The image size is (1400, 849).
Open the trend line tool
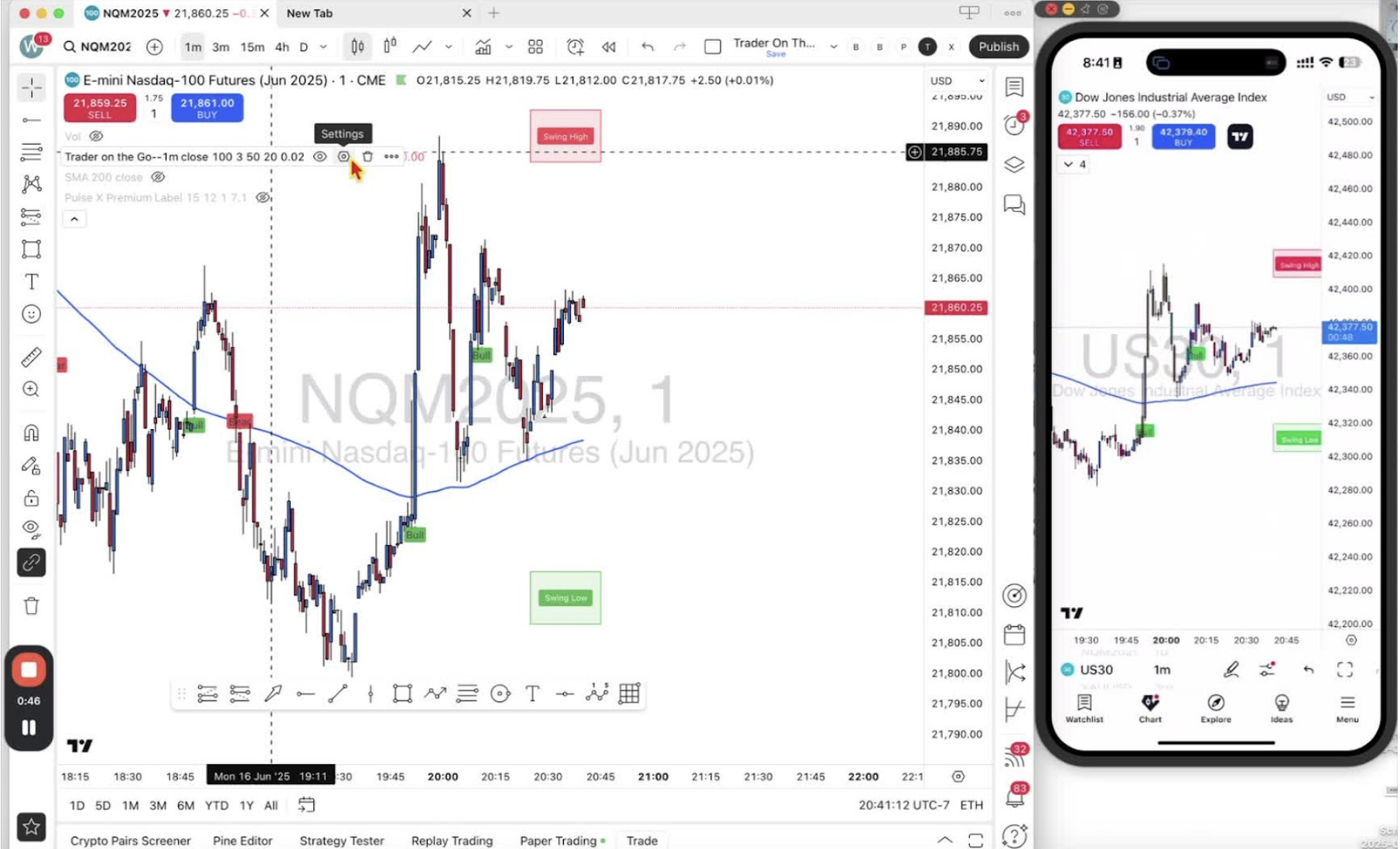tap(32, 120)
